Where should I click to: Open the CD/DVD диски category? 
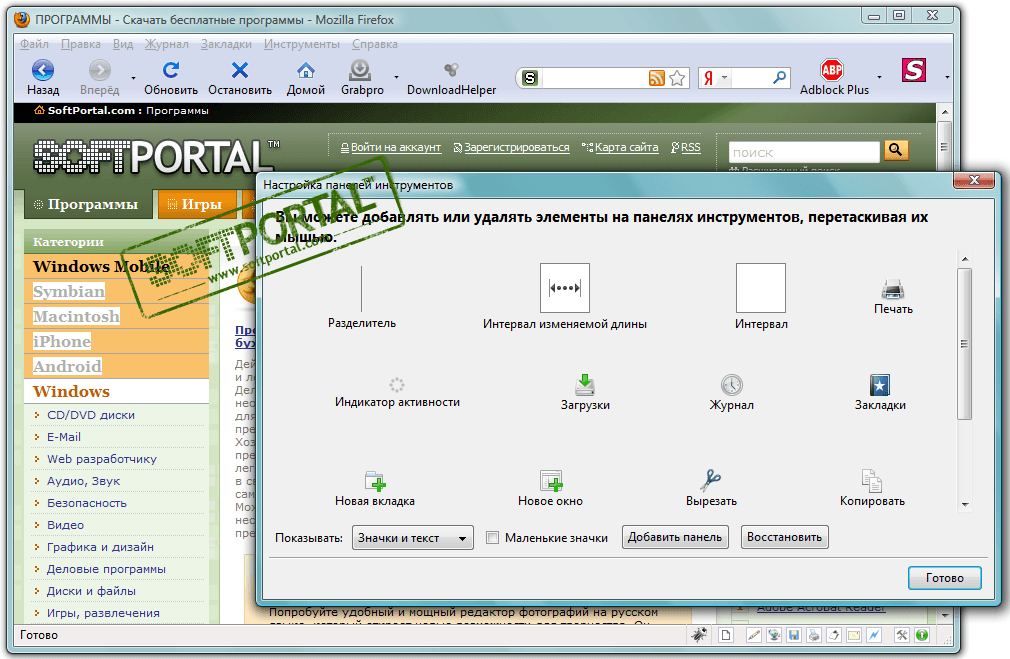pyautogui.click(x=91, y=415)
